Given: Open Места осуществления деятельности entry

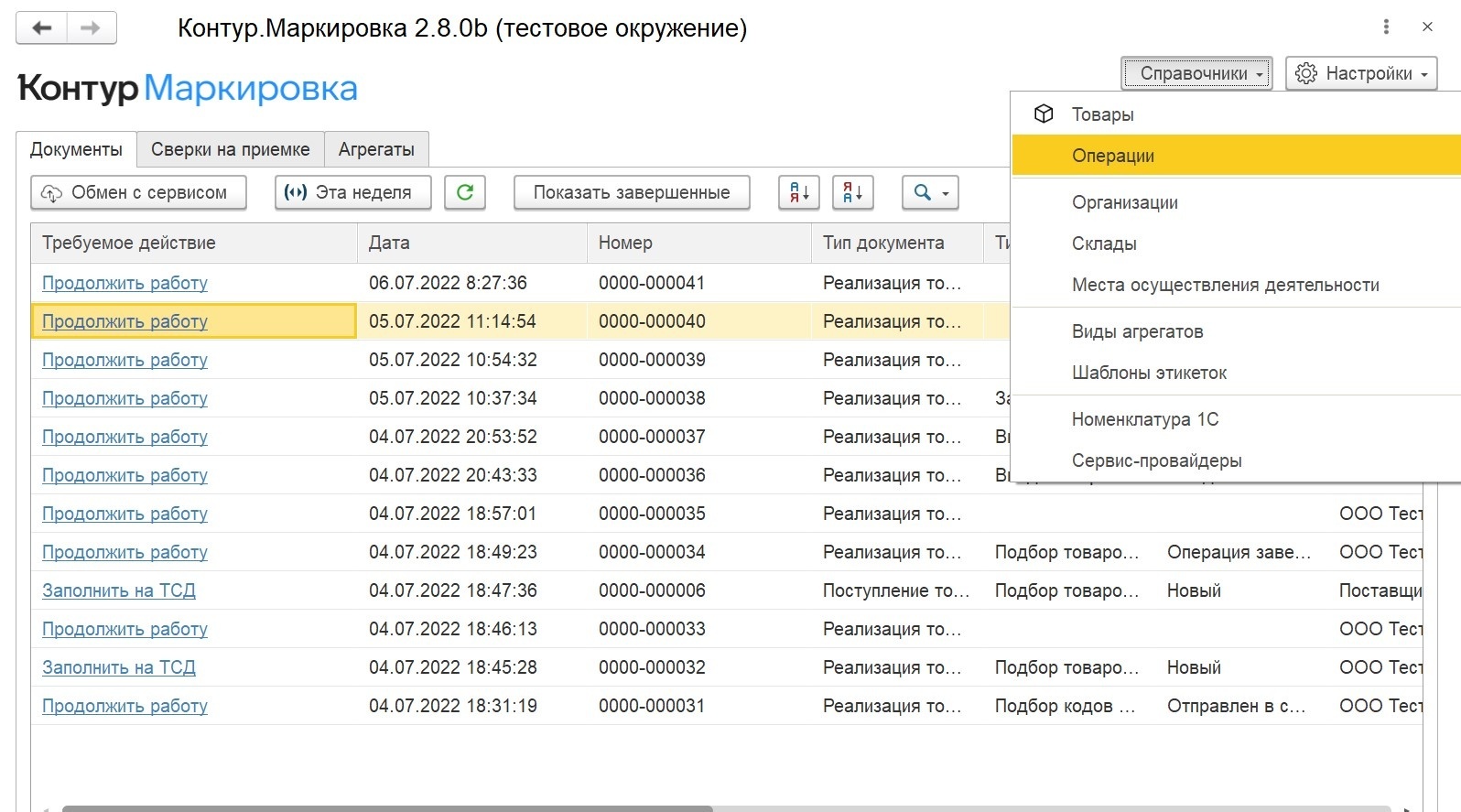Looking at the screenshot, I should click(x=1237, y=285).
